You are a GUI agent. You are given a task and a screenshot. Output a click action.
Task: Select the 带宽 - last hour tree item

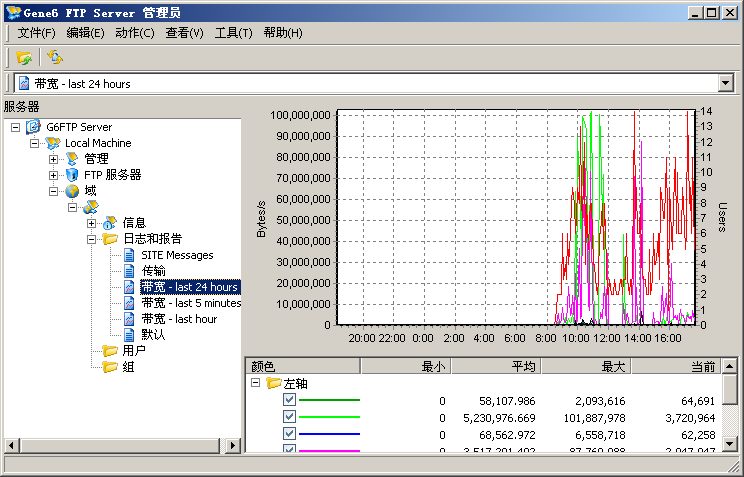pos(179,319)
